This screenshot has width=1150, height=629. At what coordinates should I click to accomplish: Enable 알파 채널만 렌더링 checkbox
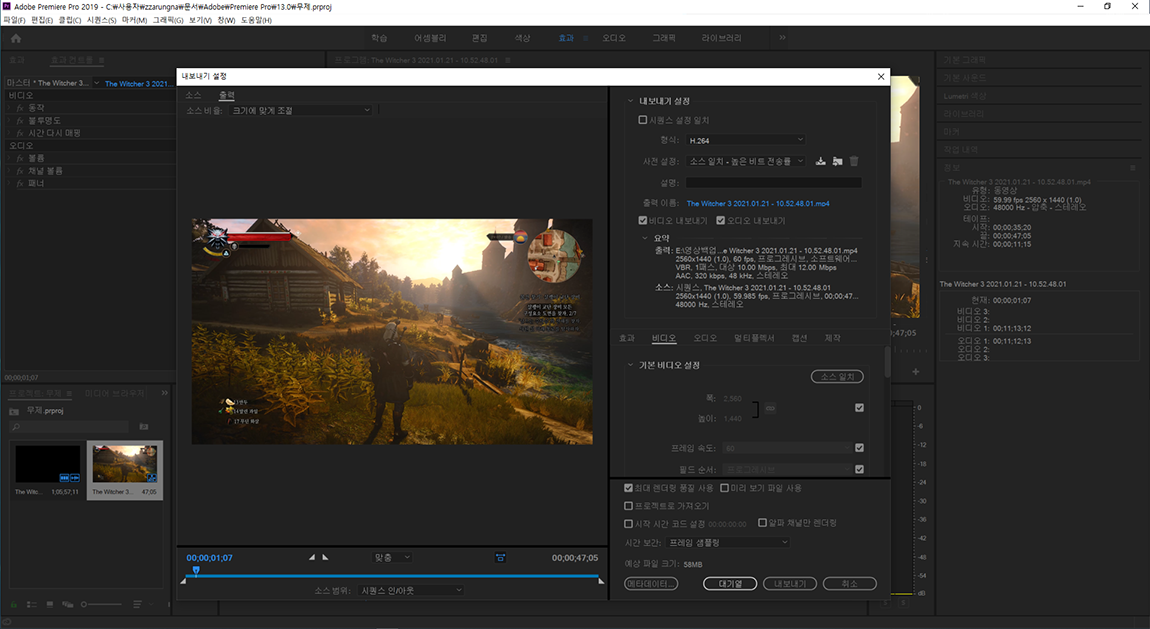(x=762, y=523)
